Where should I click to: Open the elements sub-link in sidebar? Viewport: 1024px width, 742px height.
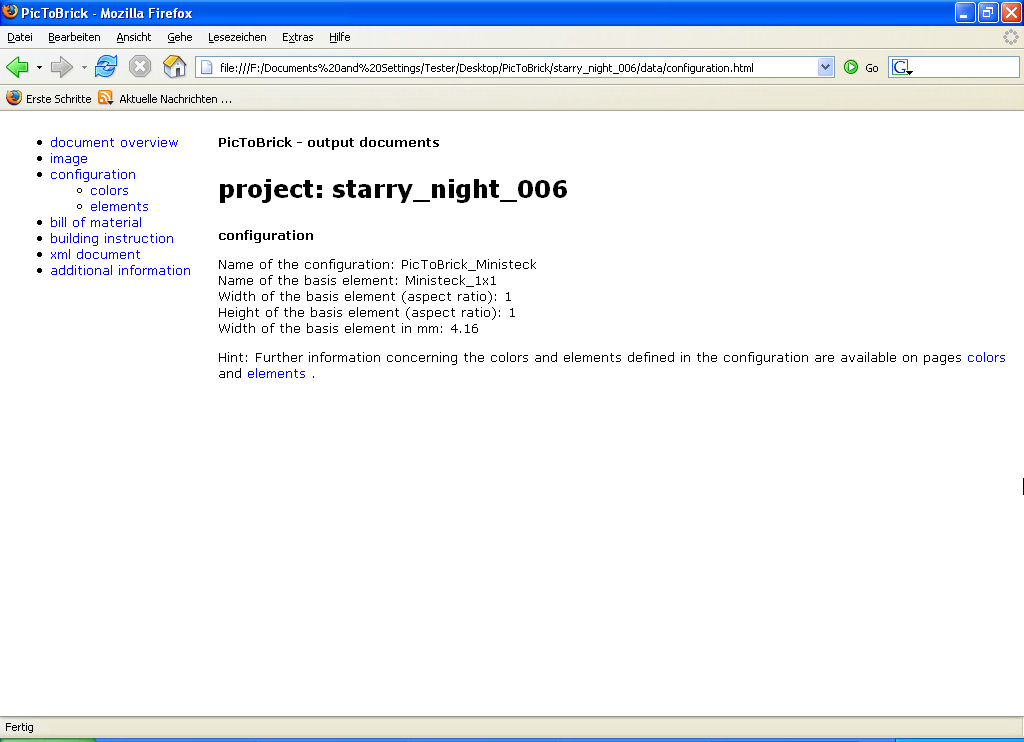(x=120, y=206)
